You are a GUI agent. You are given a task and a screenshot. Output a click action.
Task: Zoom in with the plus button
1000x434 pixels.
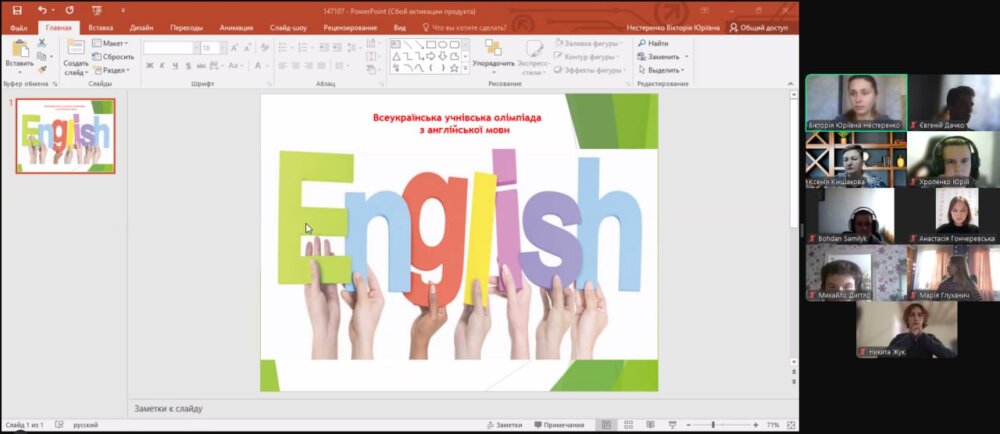(756, 425)
